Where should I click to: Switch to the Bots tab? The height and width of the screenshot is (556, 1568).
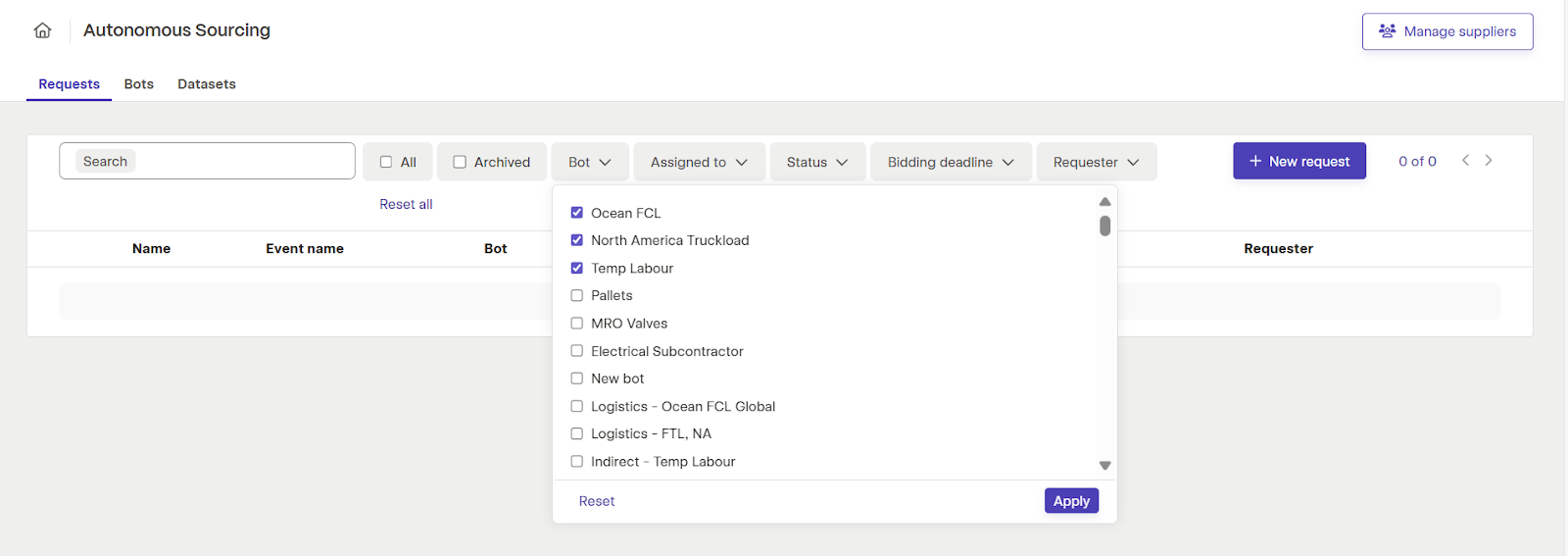tap(139, 84)
